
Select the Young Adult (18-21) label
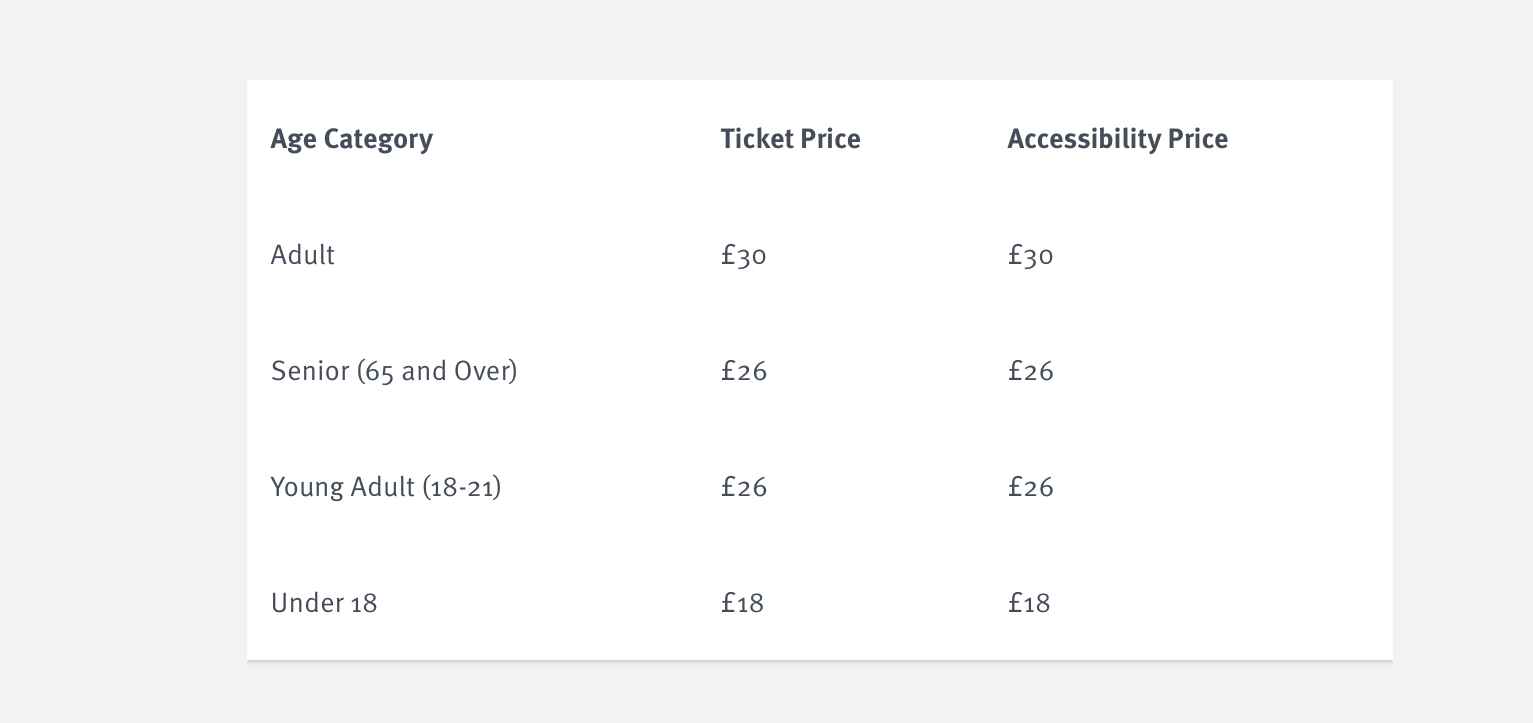[x=386, y=488]
